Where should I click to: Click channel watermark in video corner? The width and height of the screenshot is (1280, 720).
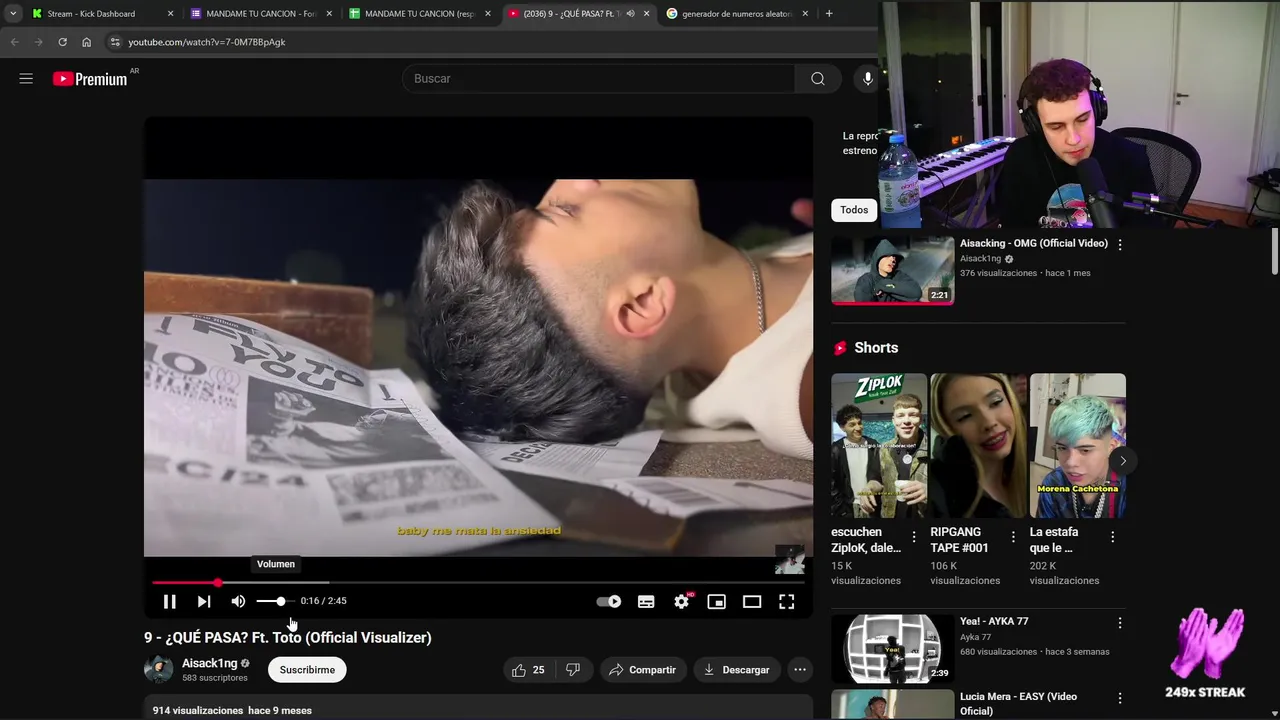point(789,559)
